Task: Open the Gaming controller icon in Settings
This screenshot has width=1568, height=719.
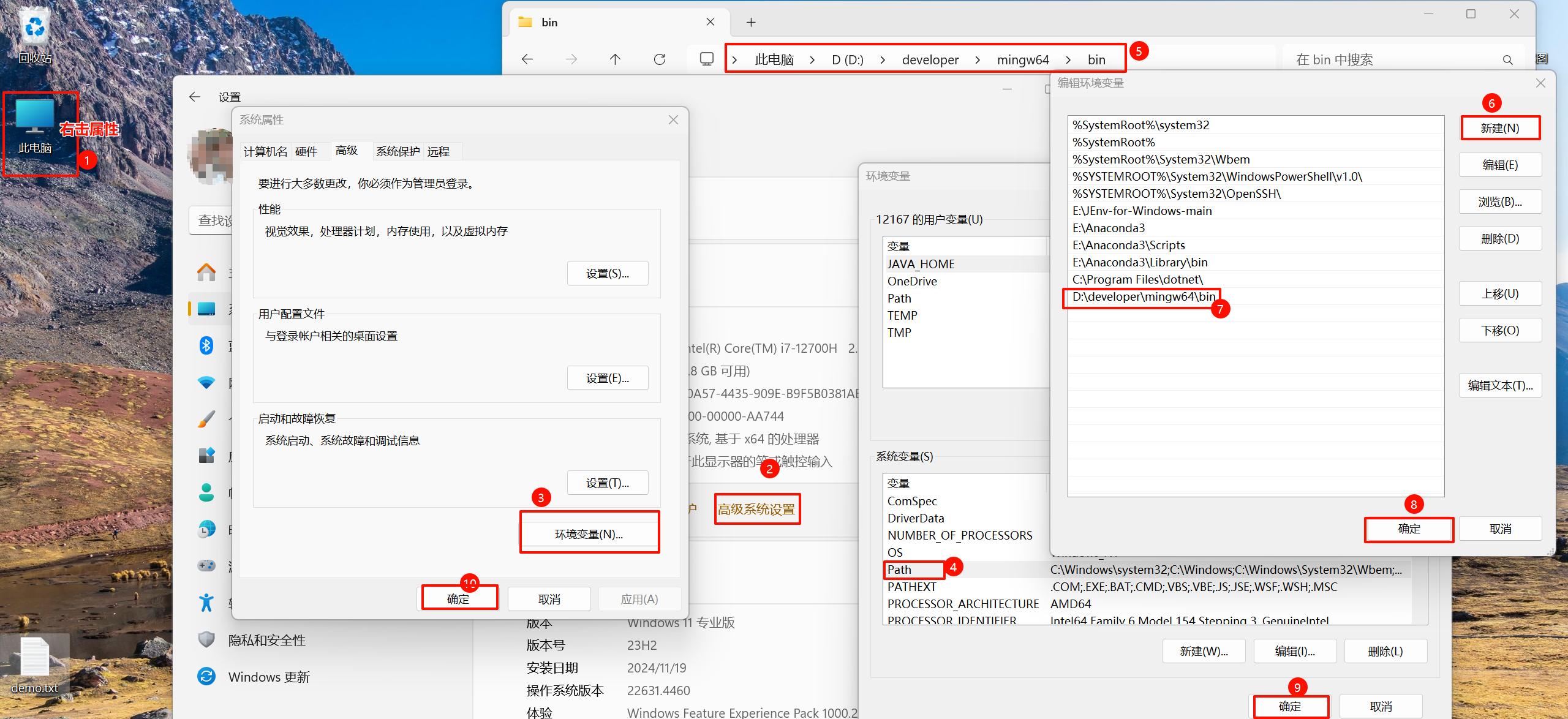Action: 206,565
